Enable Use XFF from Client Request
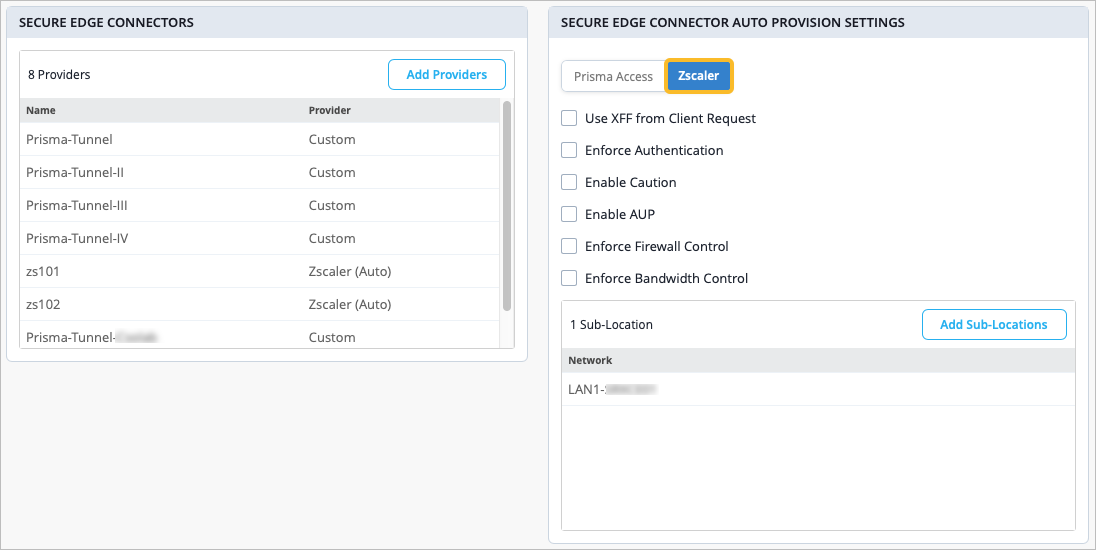Viewport: 1096px width, 550px height. [569, 118]
